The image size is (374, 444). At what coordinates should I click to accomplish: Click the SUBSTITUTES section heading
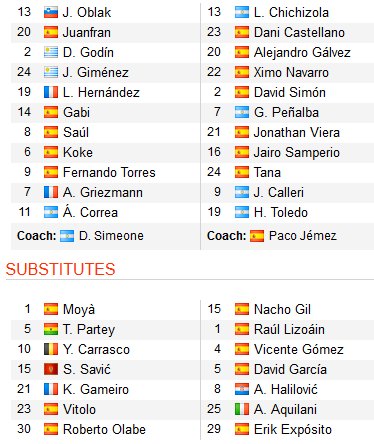(x=60, y=269)
